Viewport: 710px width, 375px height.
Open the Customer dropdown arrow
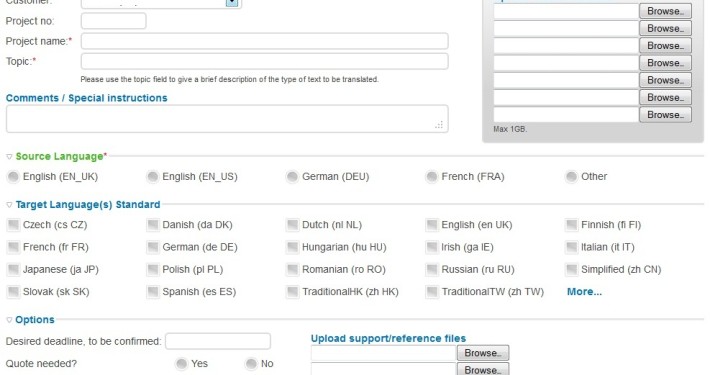click(231, 3)
